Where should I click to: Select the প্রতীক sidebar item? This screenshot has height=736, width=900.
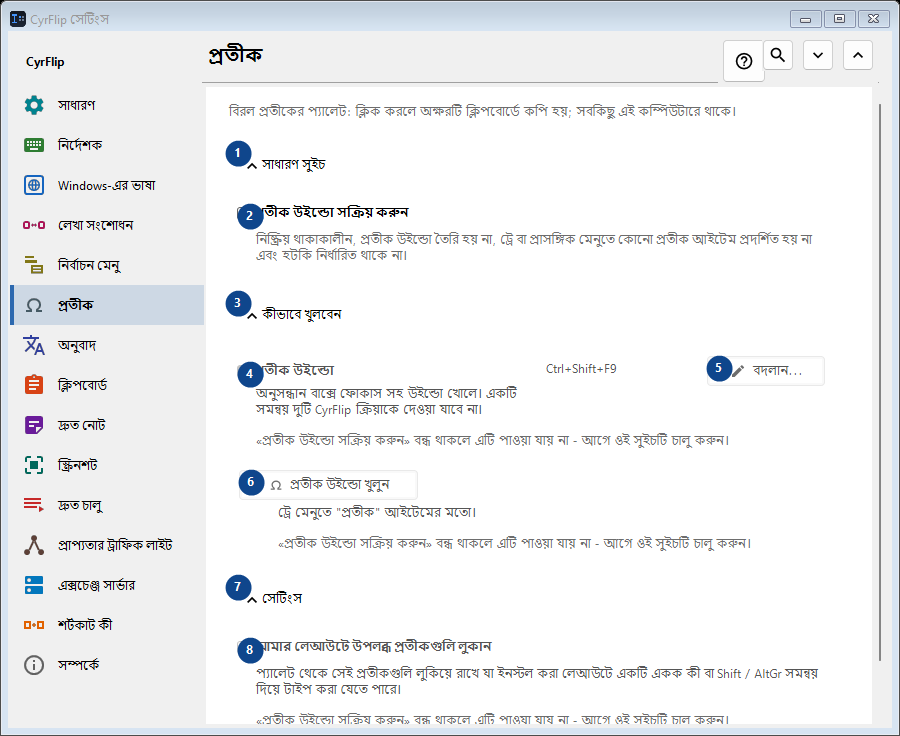(x=107, y=305)
